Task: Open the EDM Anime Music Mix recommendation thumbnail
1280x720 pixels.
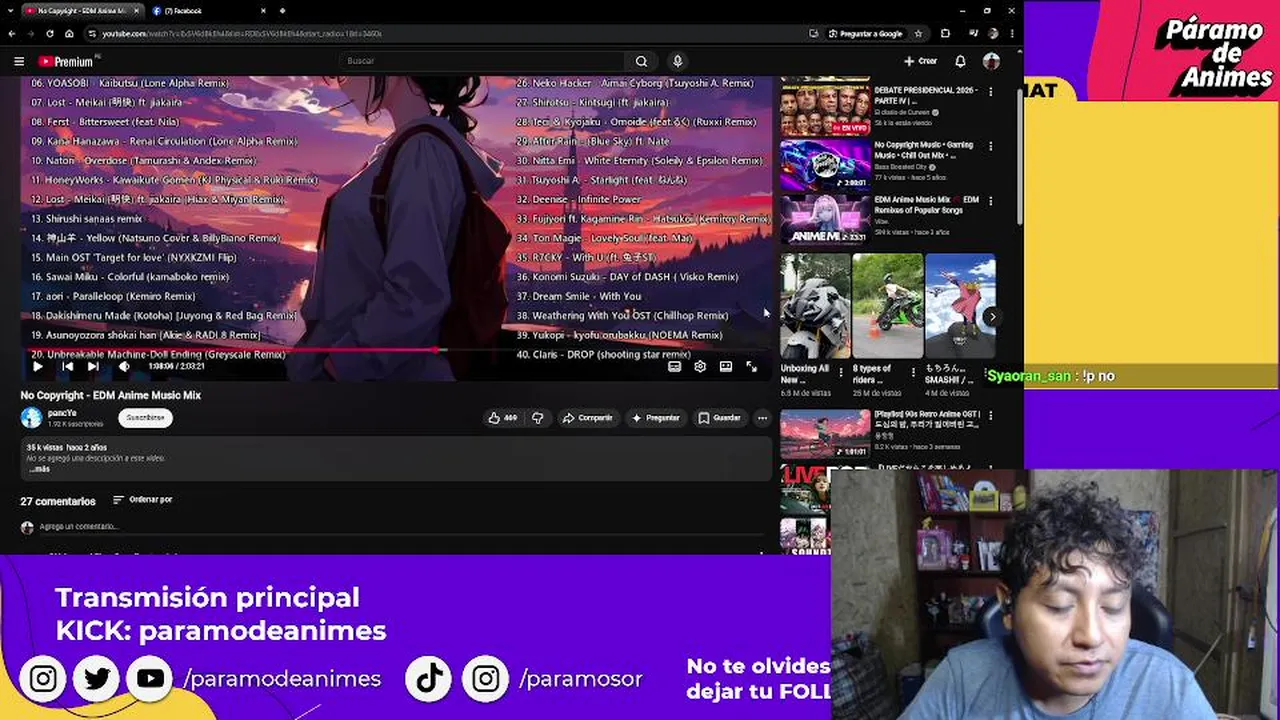Action: click(825, 220)
